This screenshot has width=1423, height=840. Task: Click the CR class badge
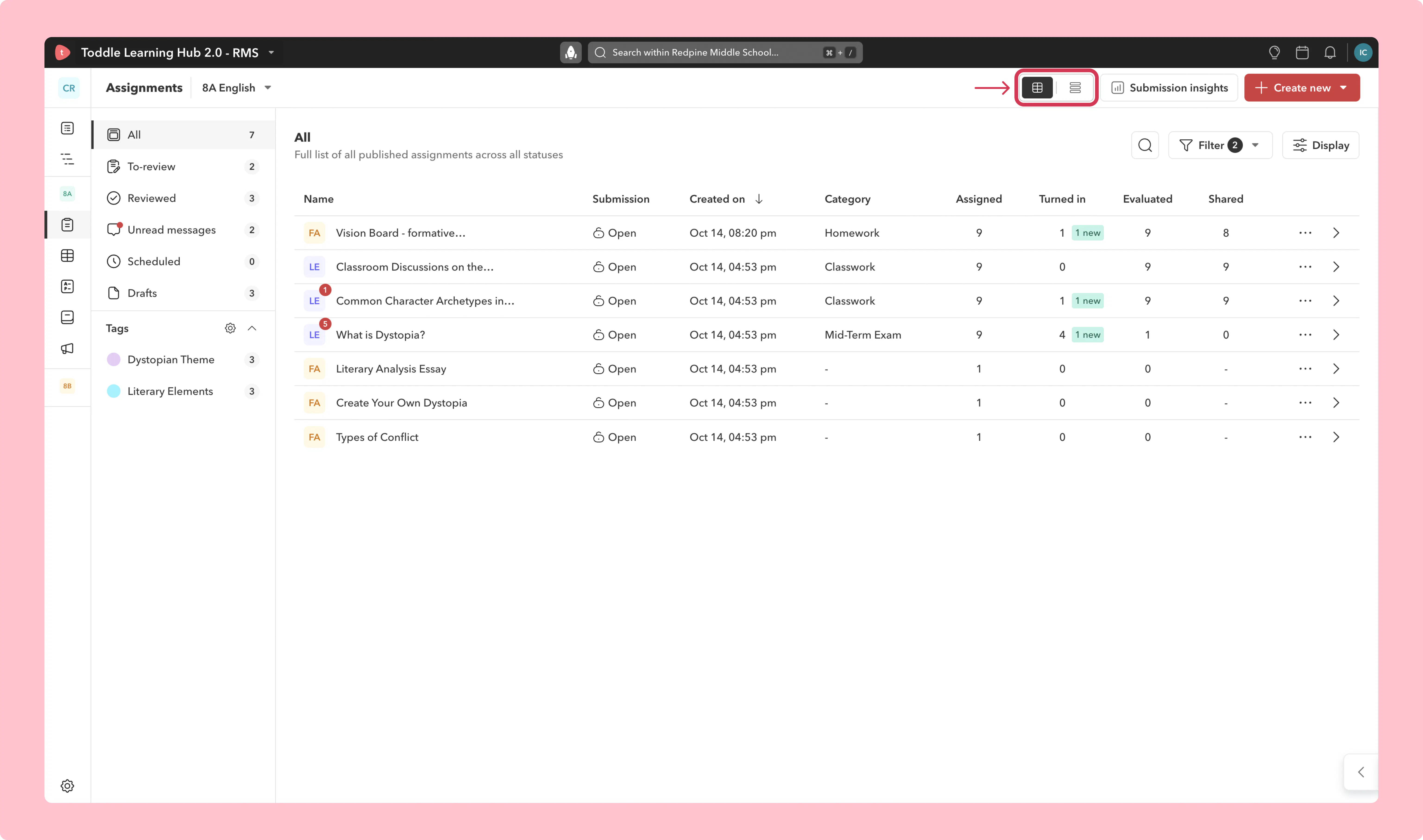69,88
